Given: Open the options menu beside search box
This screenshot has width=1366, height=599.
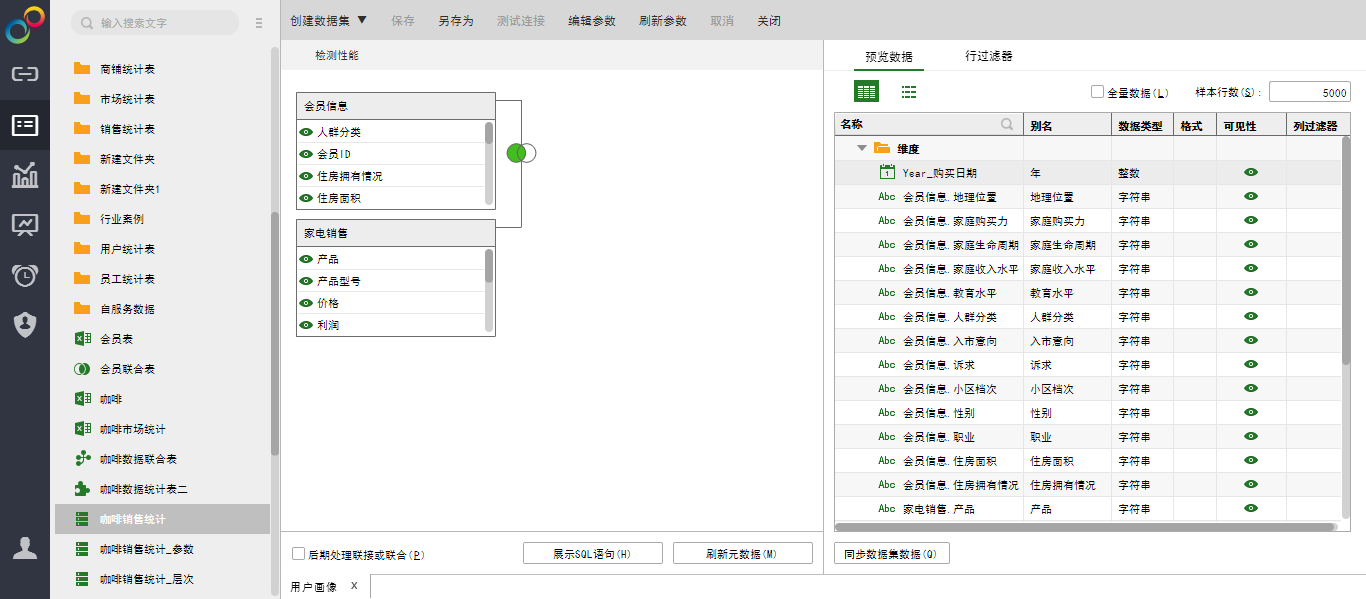Looking at the screenshot, I should pos(259,23).
